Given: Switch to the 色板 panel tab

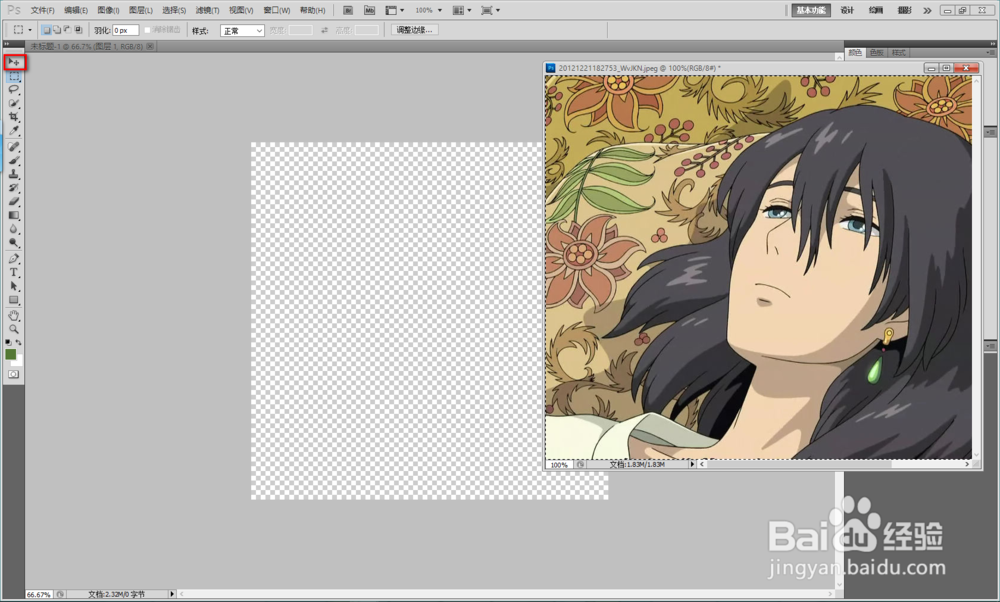Looking at the screenshot, I should 877,53.
